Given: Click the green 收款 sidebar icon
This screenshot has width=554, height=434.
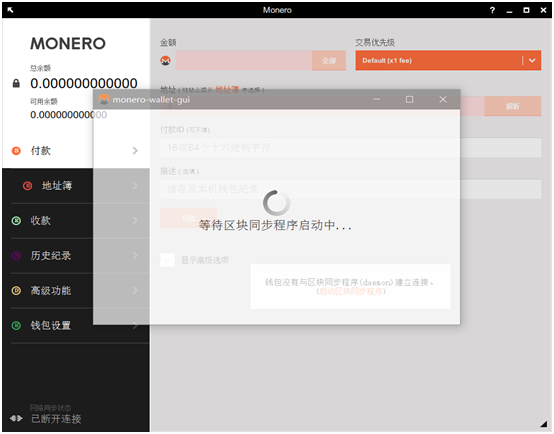Looking at the screenshot, I should click(16, 221).
